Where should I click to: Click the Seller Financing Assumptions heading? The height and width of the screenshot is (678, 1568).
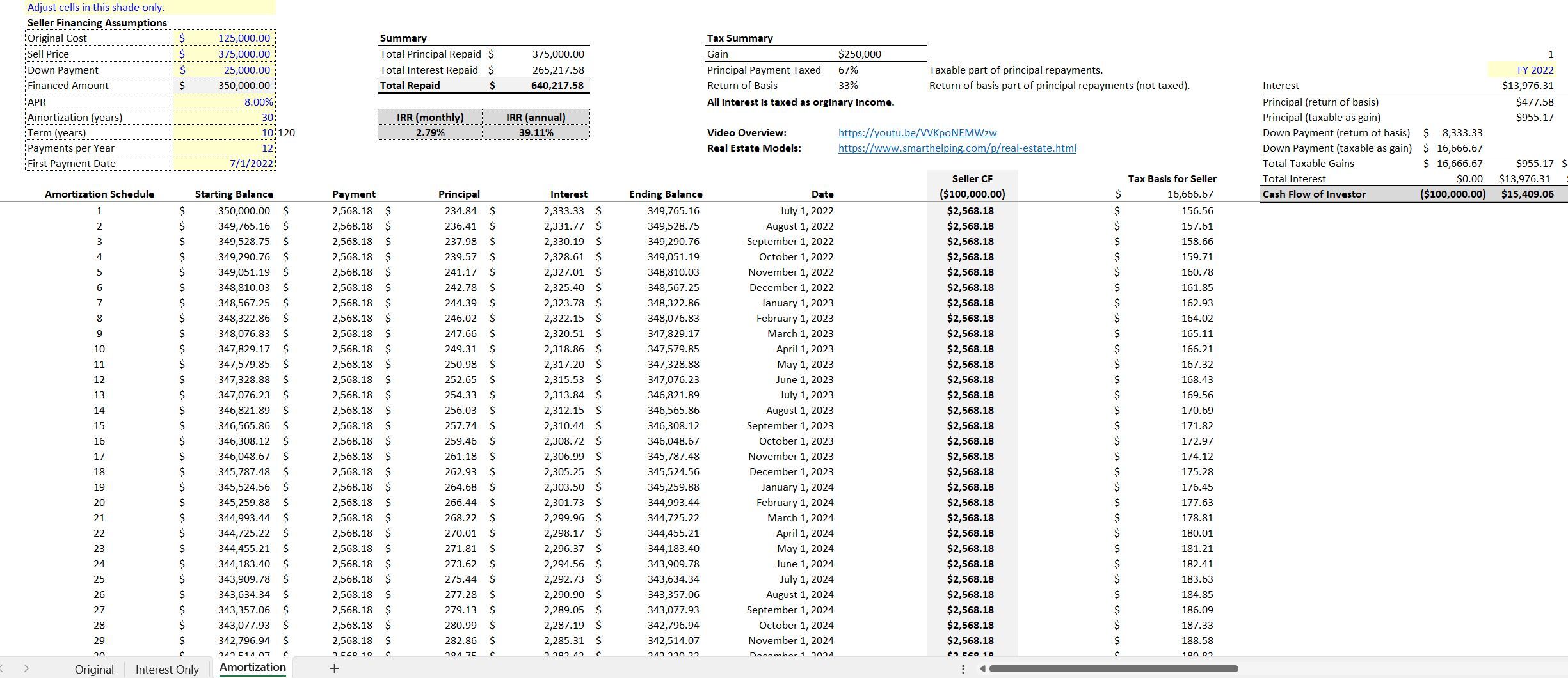click(x=97, y=22)
